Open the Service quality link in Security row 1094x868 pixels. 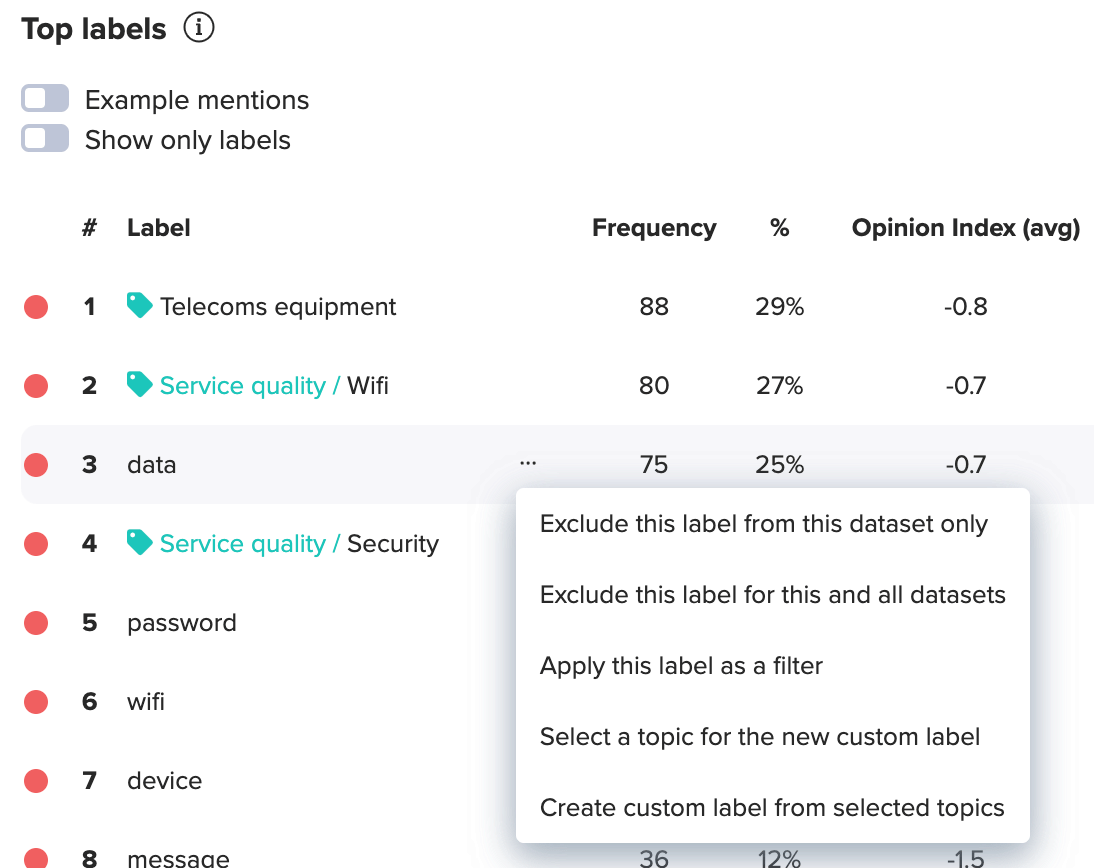(x=242, y=544)
